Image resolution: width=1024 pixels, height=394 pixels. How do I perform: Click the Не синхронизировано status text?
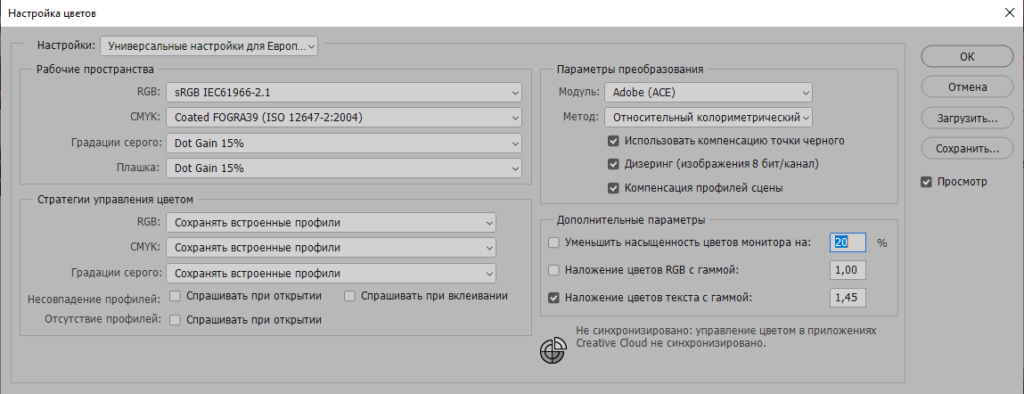(726, 337)
